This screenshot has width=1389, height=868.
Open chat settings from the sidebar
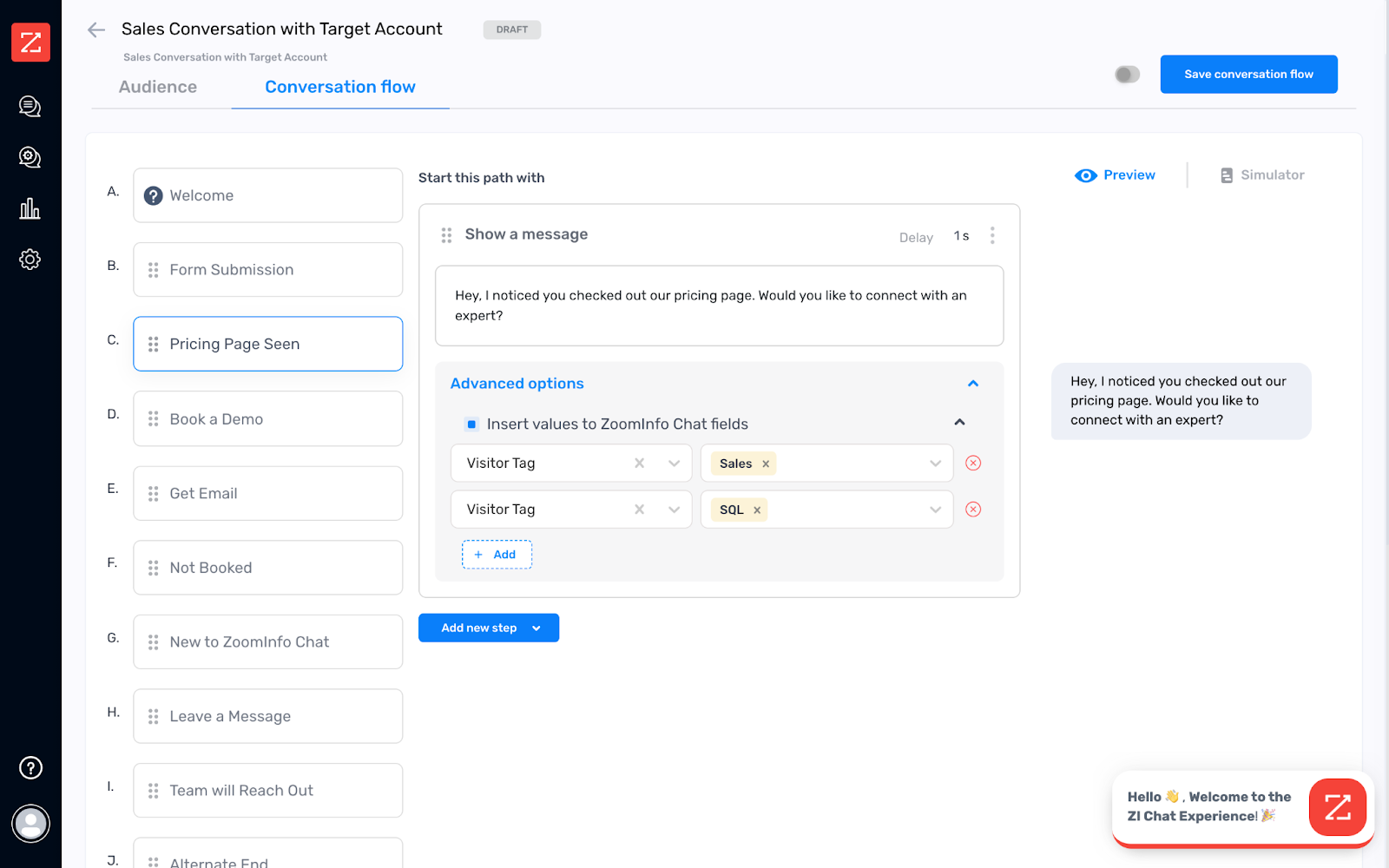(30, 157)
